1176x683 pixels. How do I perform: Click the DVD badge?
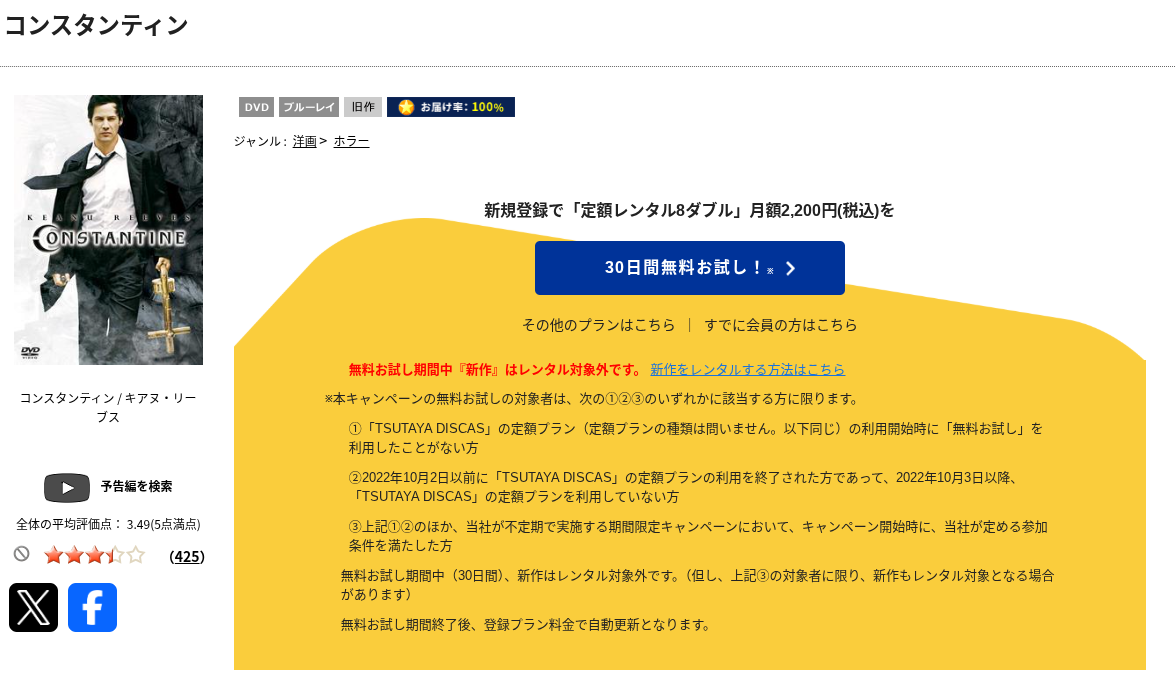(256, 107)
